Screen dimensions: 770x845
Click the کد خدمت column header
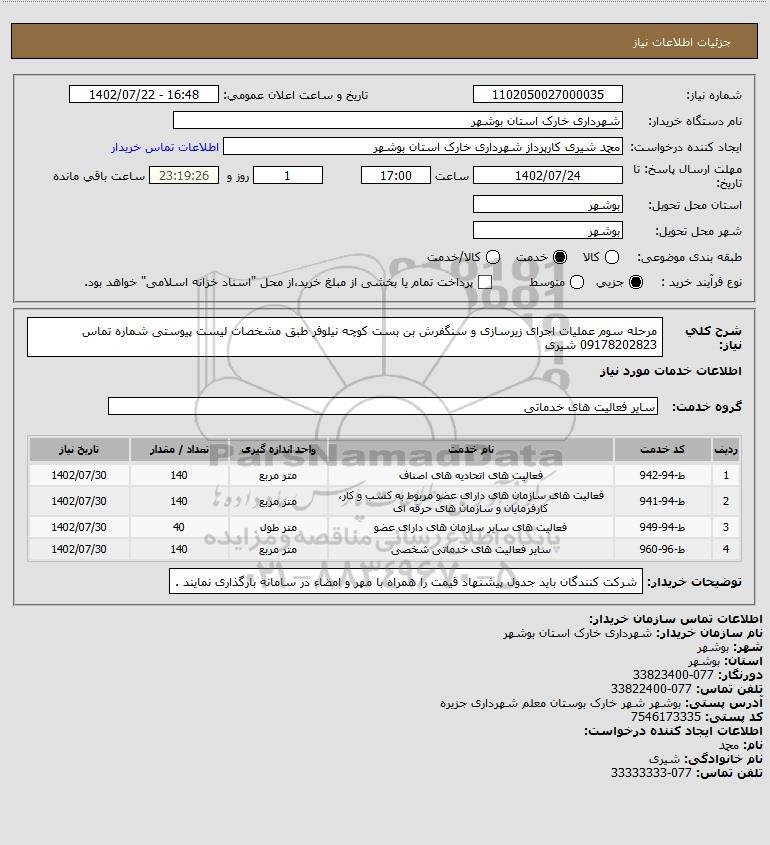point(662,449)
